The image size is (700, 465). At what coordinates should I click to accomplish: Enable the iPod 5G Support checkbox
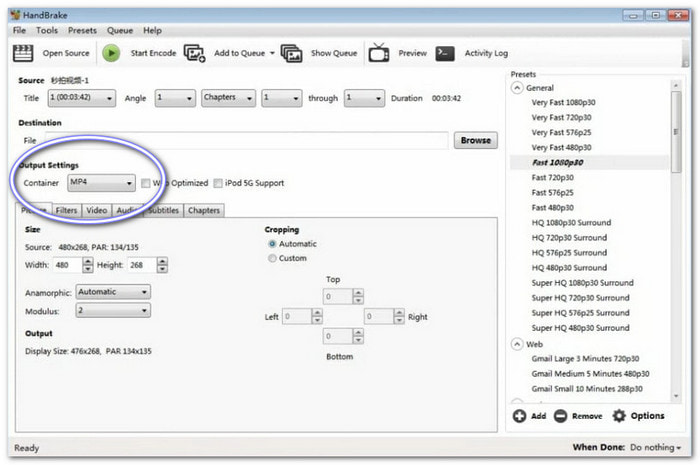pyautogui.click(x=218, y=183)
